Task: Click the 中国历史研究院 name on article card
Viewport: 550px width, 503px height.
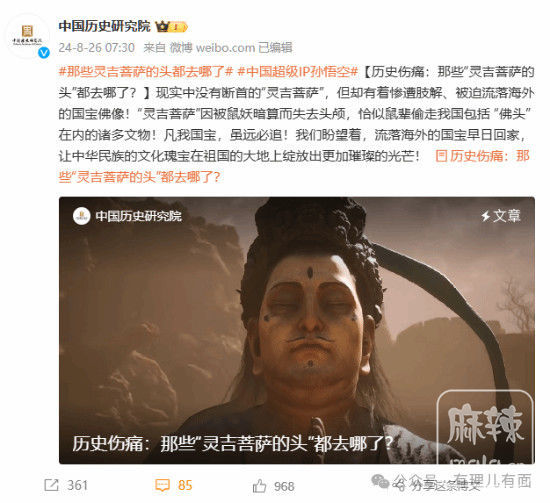Action: point(139,216)
